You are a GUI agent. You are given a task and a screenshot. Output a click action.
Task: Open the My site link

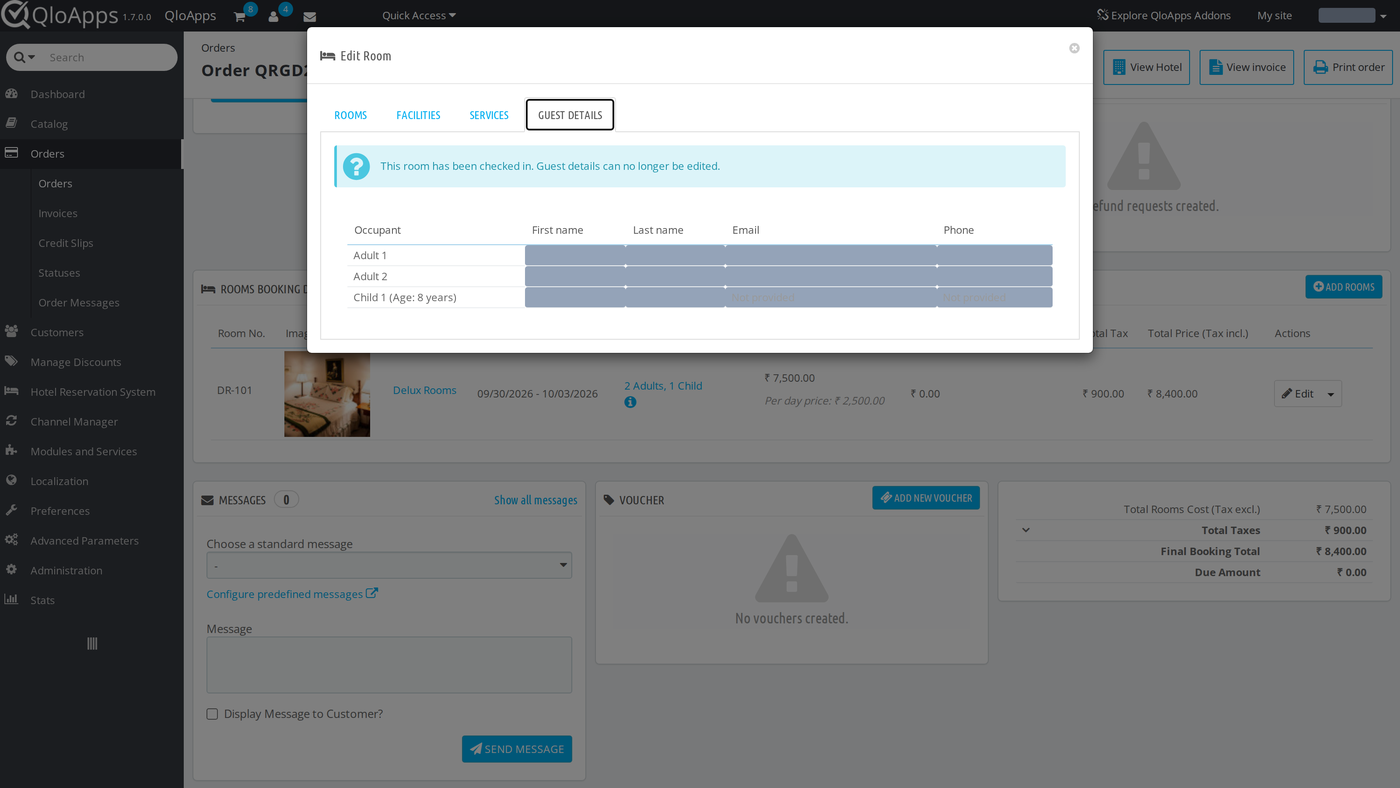click(1274, 16)
